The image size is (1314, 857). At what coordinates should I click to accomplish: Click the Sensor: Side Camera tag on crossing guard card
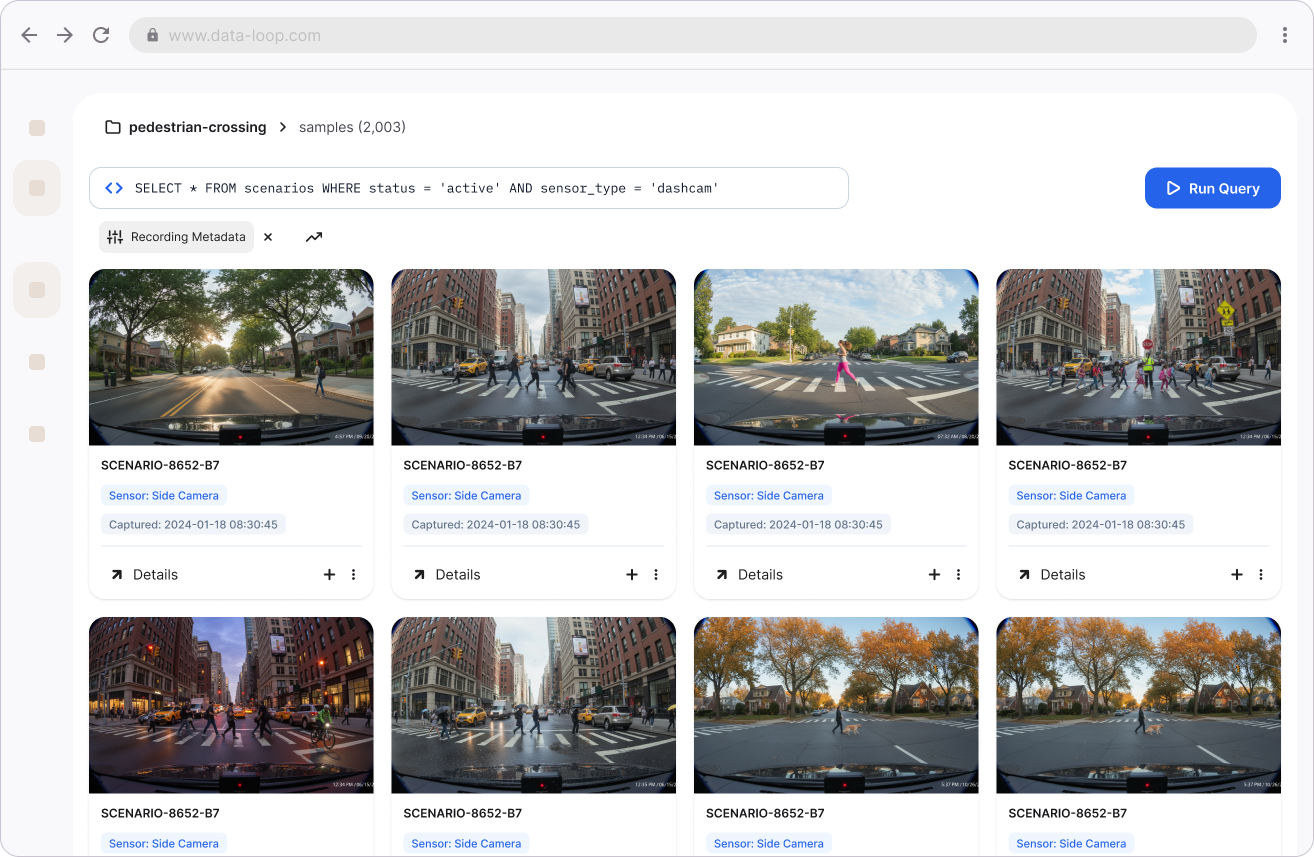(1071, 495)
